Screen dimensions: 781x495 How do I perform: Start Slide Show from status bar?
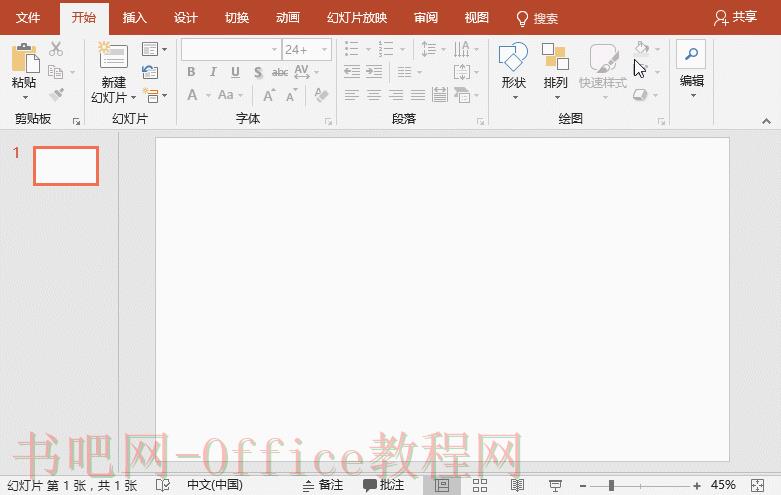[555, 485]
